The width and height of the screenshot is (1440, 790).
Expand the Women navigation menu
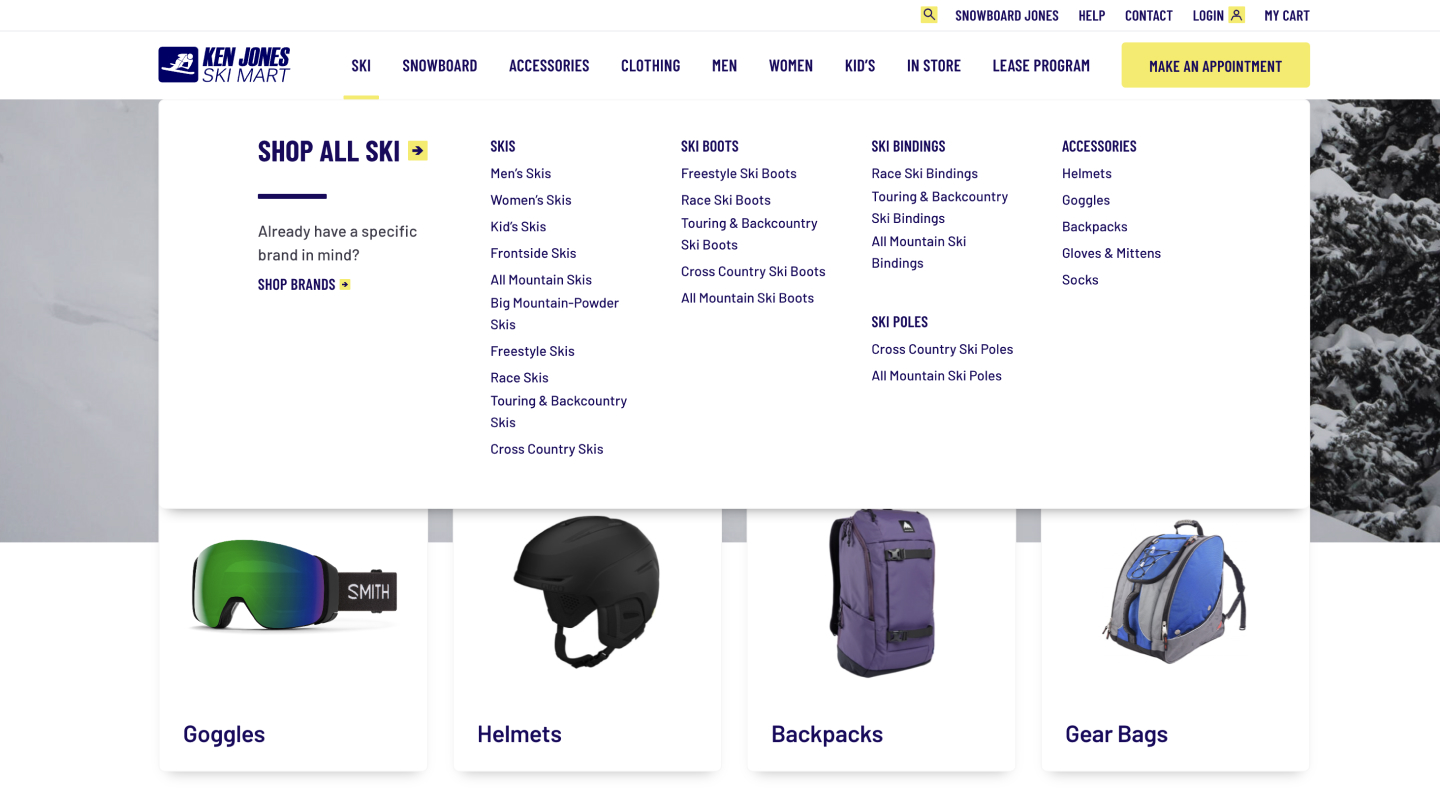pyautogui.click(x=791, y=66)
